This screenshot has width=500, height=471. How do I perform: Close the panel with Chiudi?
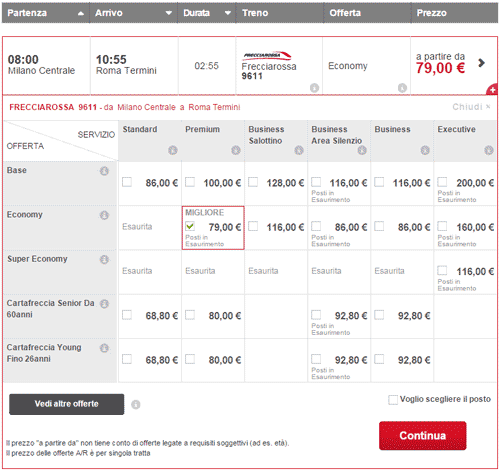(471, 107)
